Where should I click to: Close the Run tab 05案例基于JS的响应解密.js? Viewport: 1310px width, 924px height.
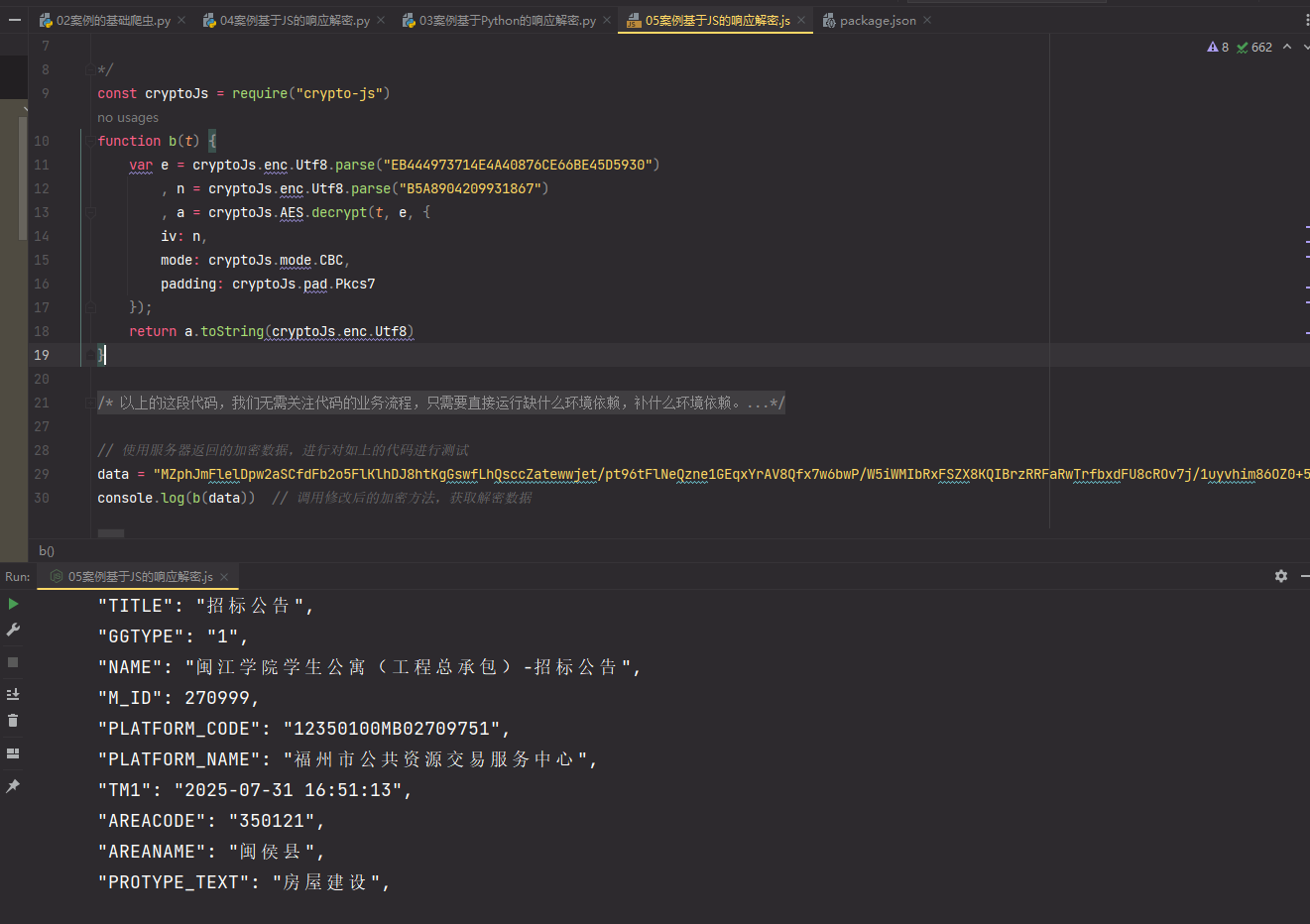coord(224,576)
